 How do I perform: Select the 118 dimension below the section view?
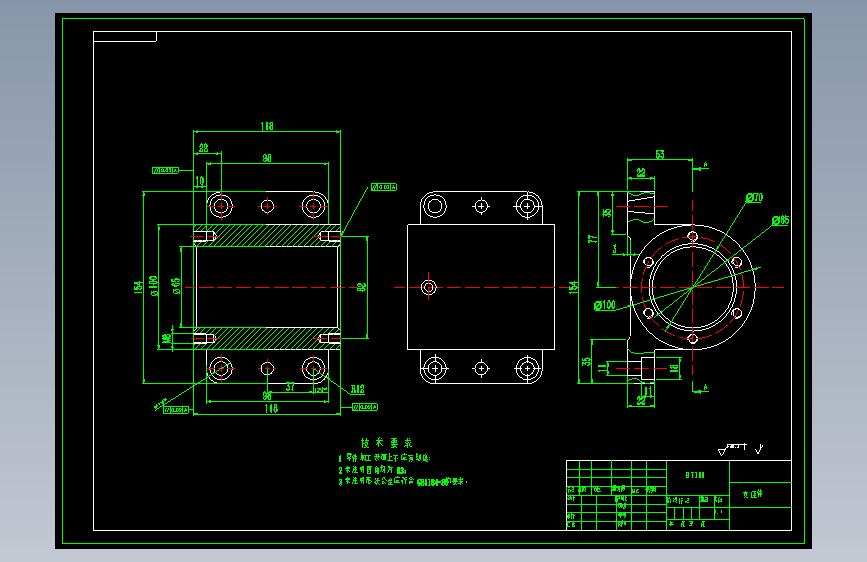click(271, 408)
